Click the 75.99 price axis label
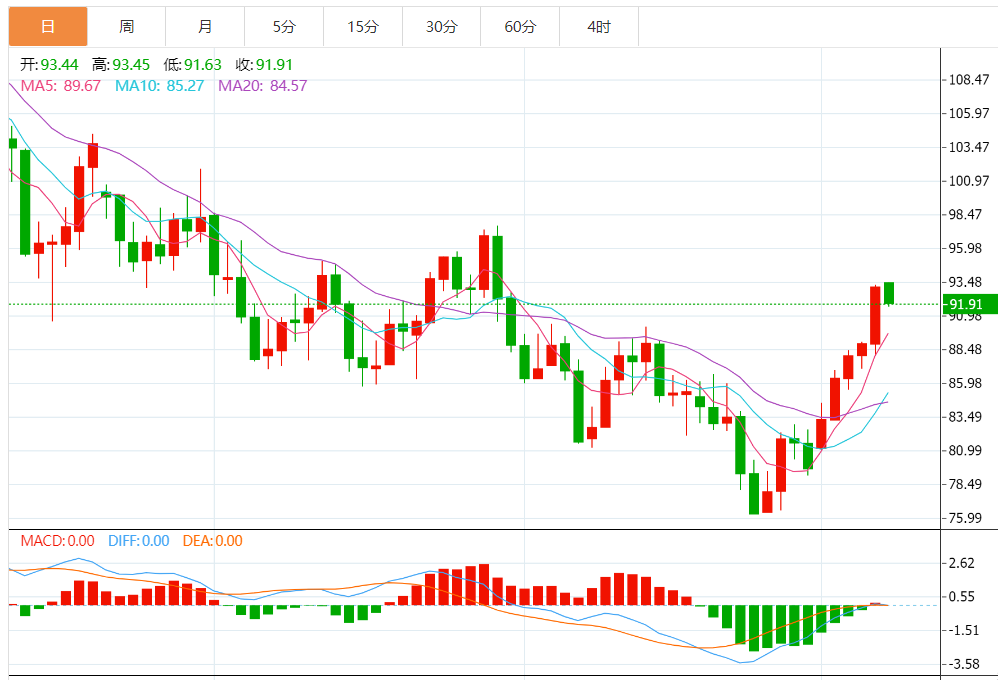This screenshot has height=680, width=998. coord(965,518)
